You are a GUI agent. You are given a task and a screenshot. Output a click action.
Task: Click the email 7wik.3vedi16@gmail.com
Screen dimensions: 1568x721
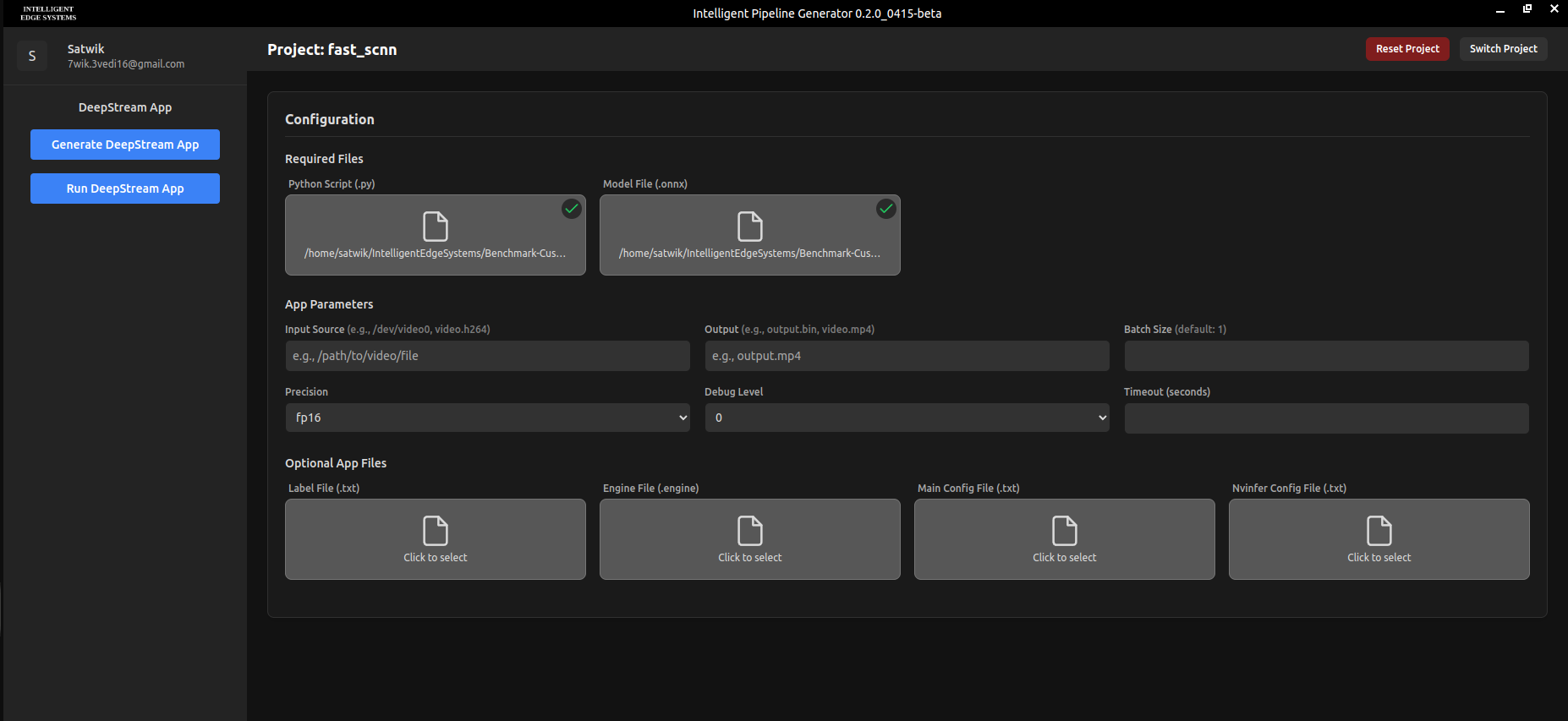[x=126, y=64]
